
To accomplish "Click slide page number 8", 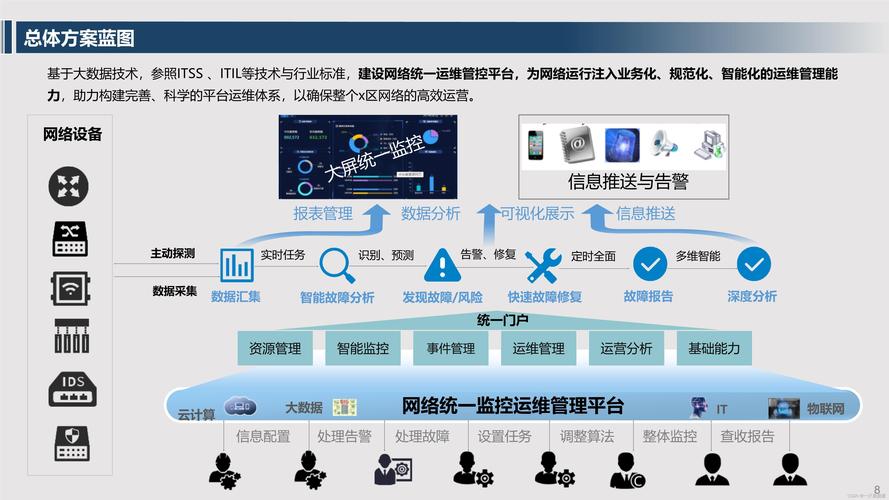I will coord(877,489).
